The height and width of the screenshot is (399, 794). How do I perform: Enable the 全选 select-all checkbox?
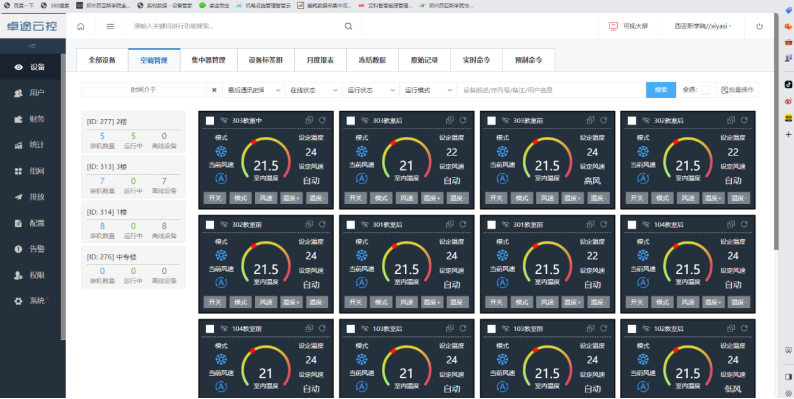point(705,90)
